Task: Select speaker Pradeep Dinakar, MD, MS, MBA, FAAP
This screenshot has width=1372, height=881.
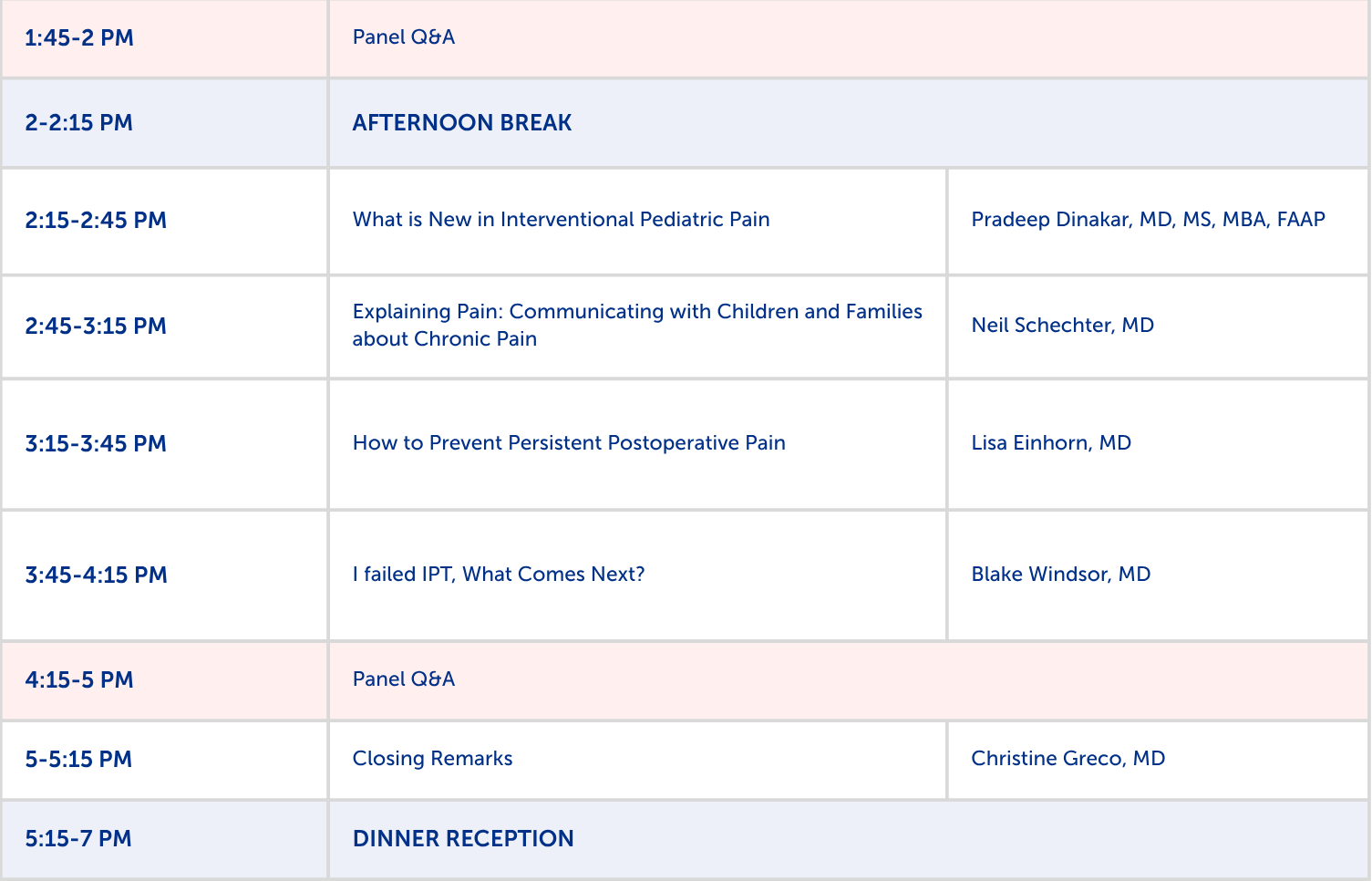Action: (x=1148, y=220)
